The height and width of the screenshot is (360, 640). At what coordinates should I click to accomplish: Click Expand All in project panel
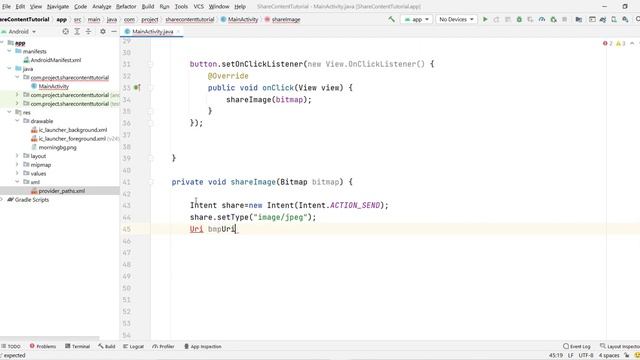coord(77,31)
